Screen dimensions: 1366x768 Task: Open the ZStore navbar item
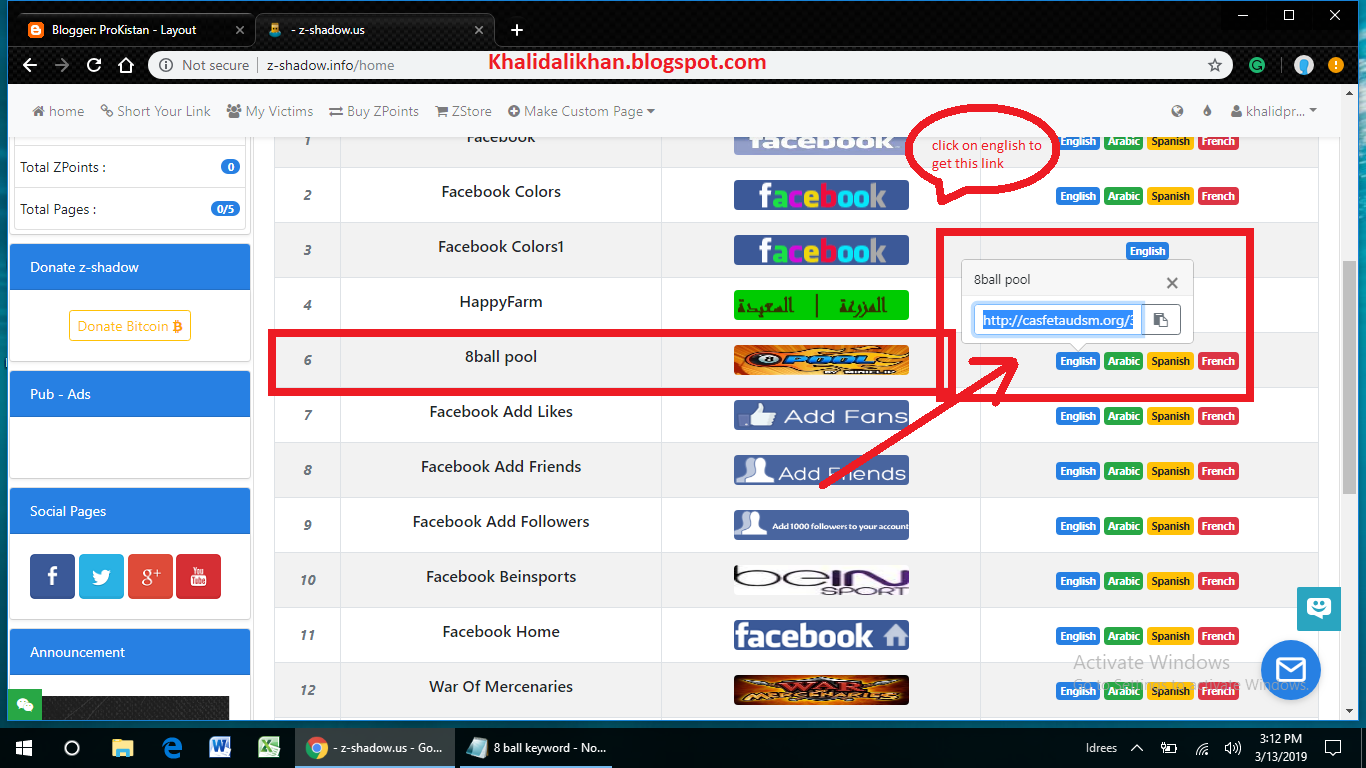pos(463,111)
